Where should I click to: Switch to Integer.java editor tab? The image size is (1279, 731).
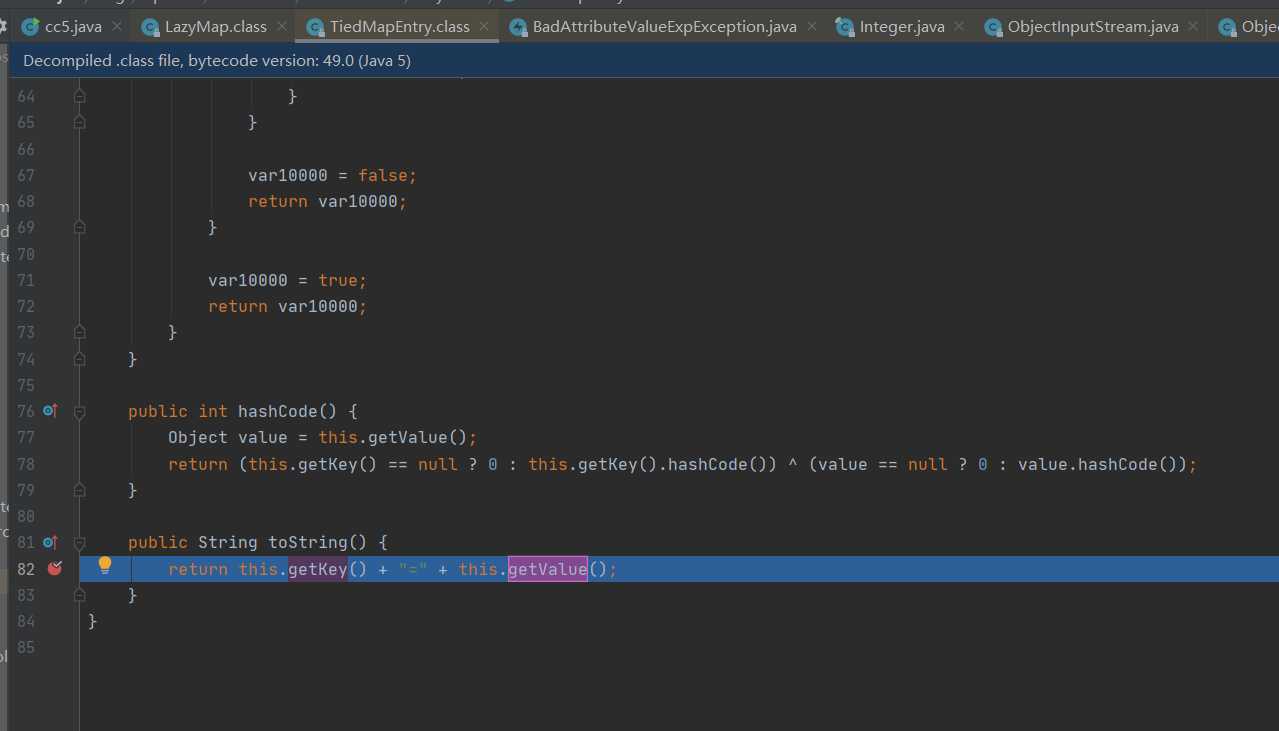point(901,27)
